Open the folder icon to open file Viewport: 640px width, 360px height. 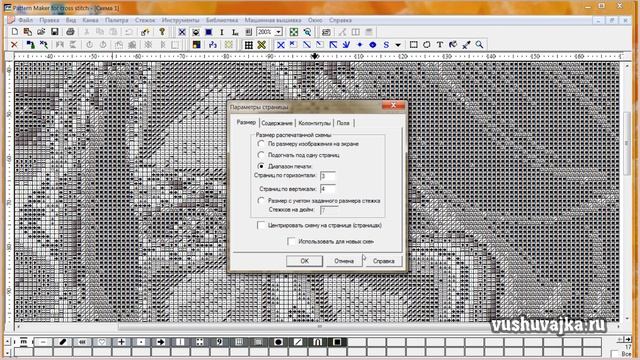point(41,32)
